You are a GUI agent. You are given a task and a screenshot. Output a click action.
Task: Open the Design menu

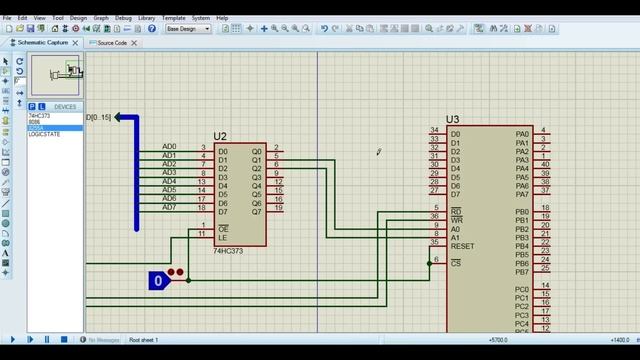click(x=78, y=18)
